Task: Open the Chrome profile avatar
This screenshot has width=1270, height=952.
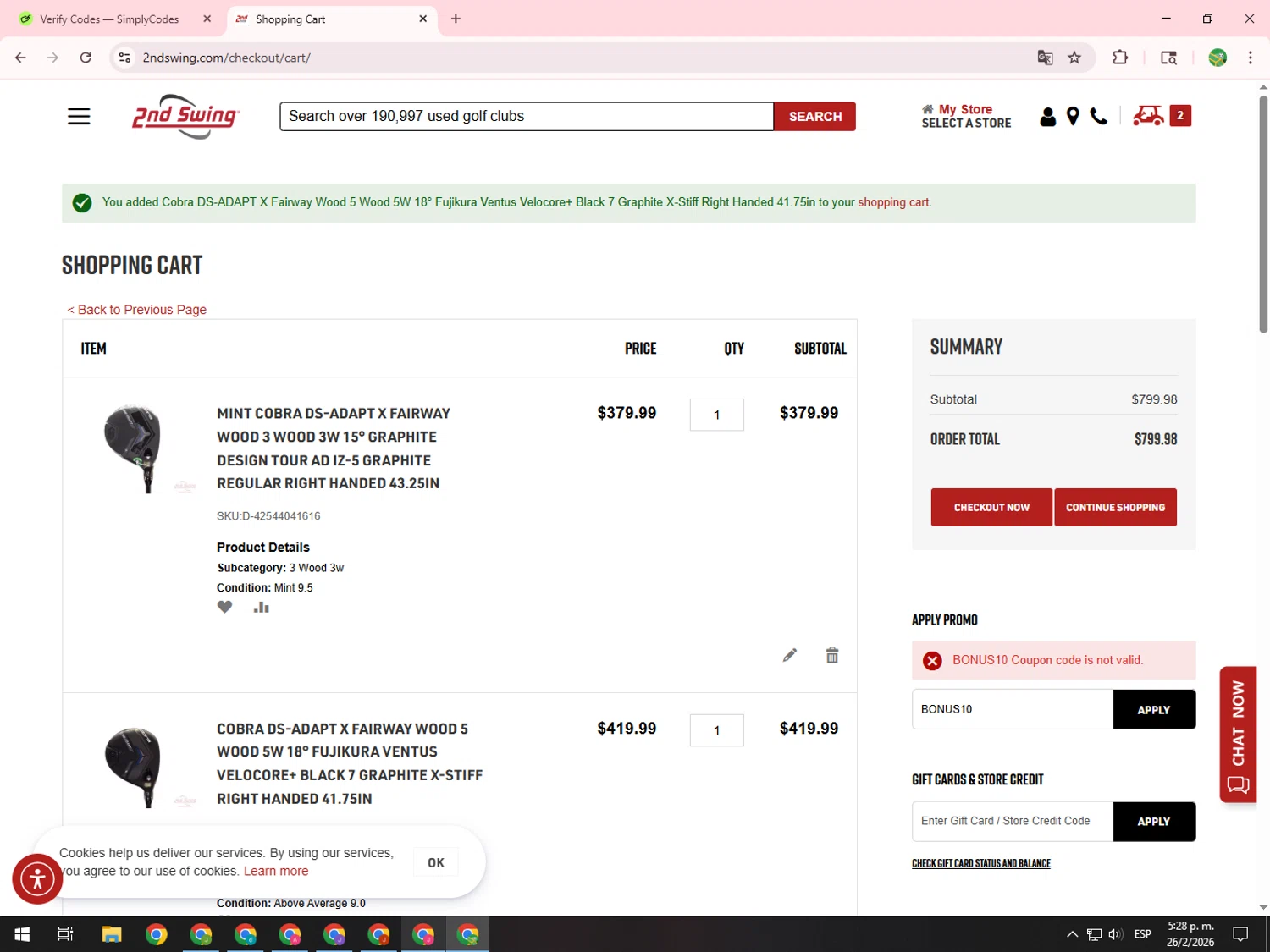Action: coord(1218,58)
